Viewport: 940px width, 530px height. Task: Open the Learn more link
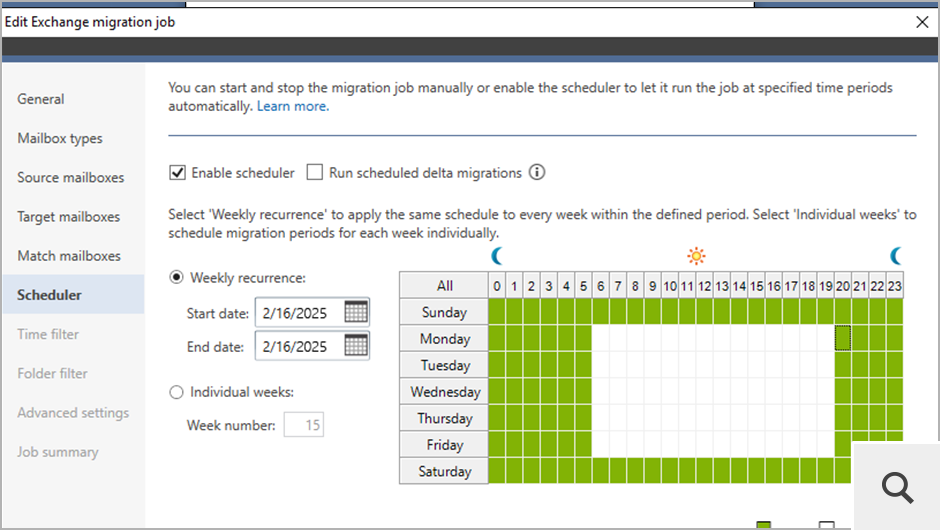pyautogui.click(x=293, y=106)
